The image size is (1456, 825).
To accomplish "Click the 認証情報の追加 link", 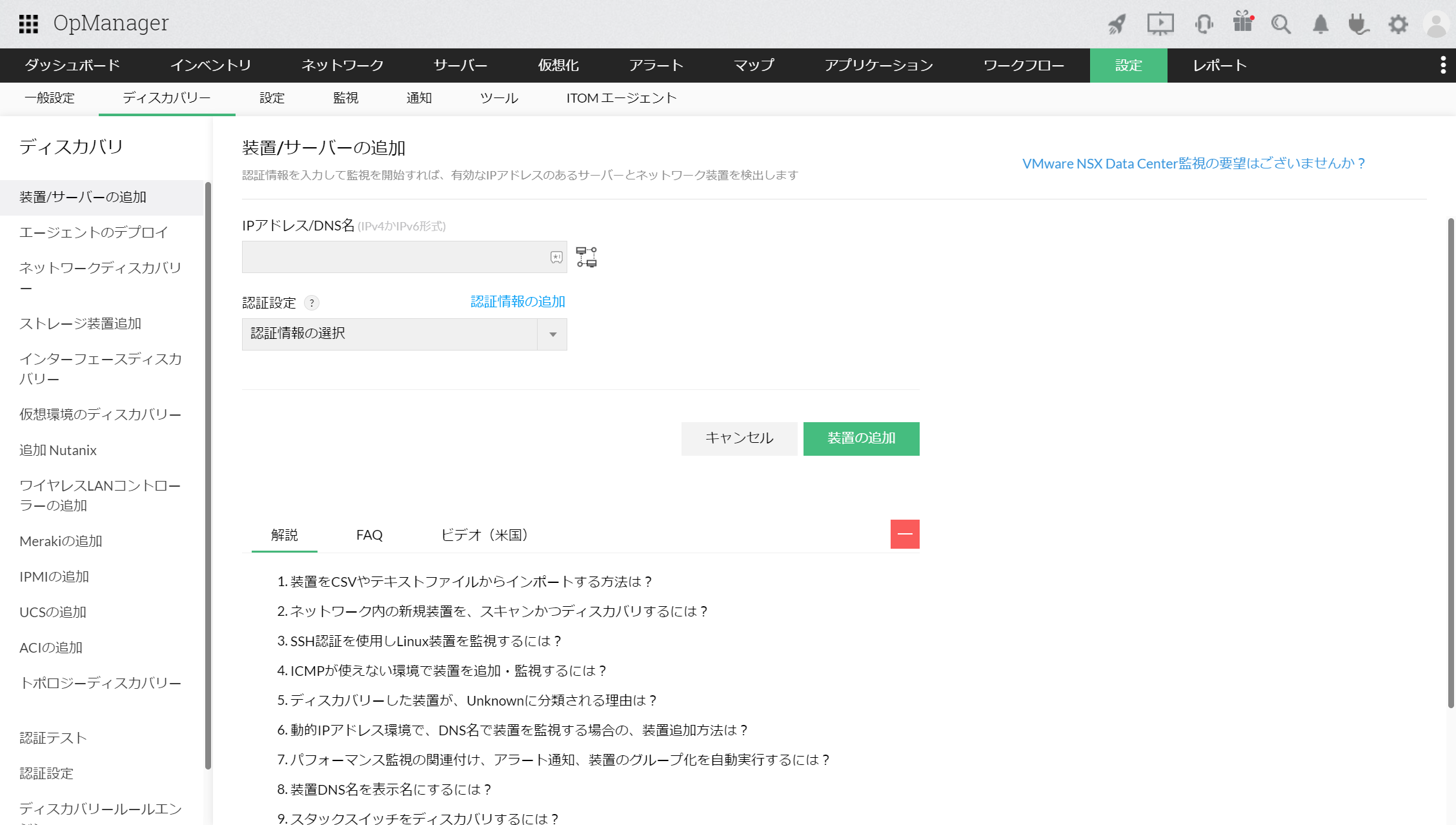I will point(518,301).
